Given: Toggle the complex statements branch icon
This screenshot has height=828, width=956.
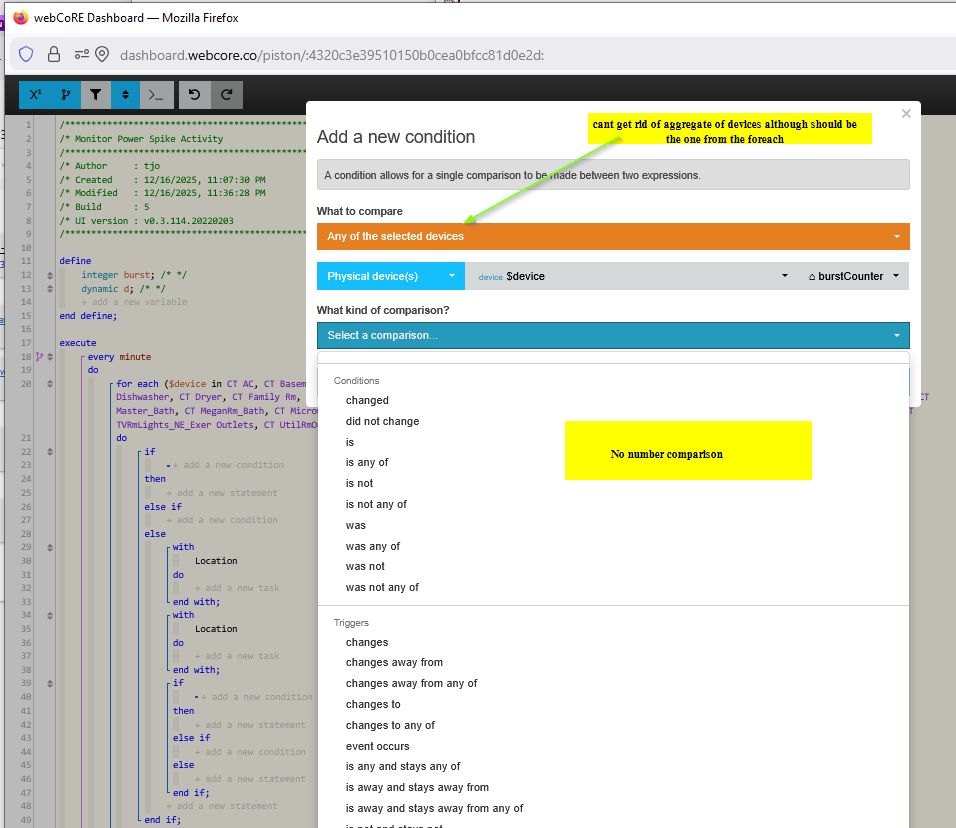Looking at the screenshot, I should [65, 95].
